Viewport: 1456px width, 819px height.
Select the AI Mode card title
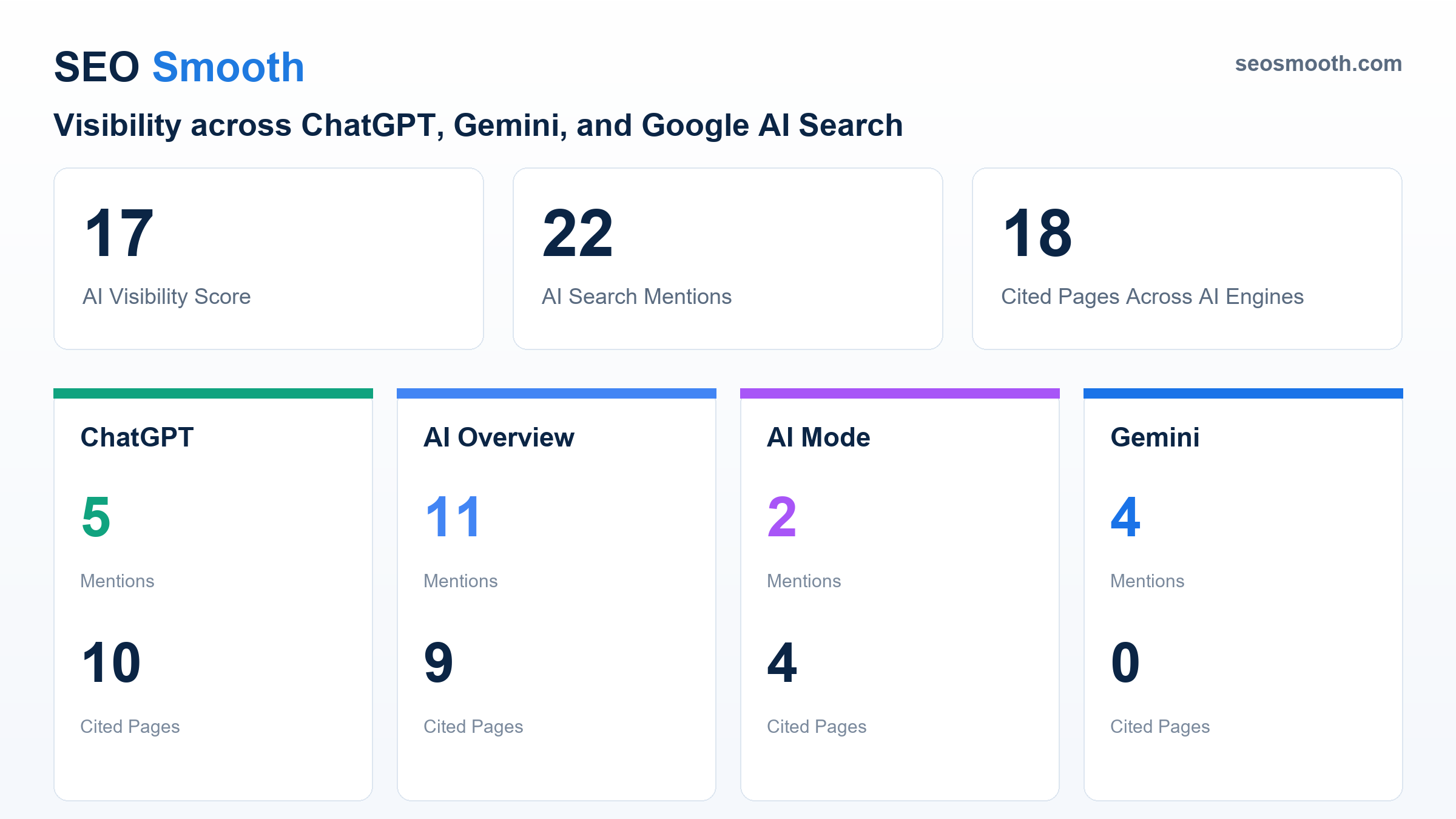point(819,437)
